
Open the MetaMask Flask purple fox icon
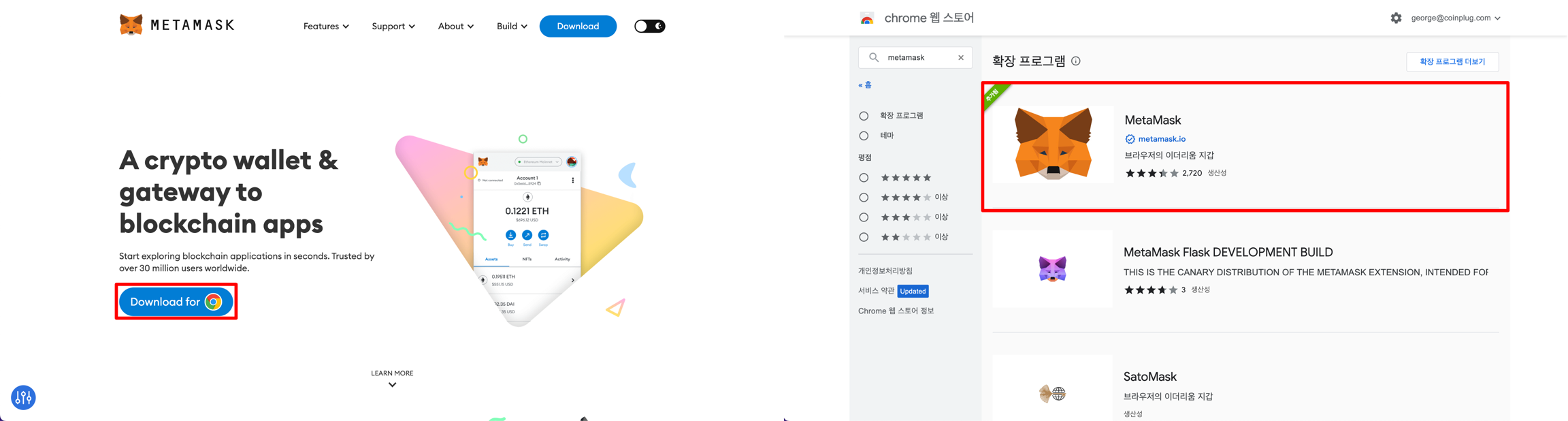(x=1052, y=269)
